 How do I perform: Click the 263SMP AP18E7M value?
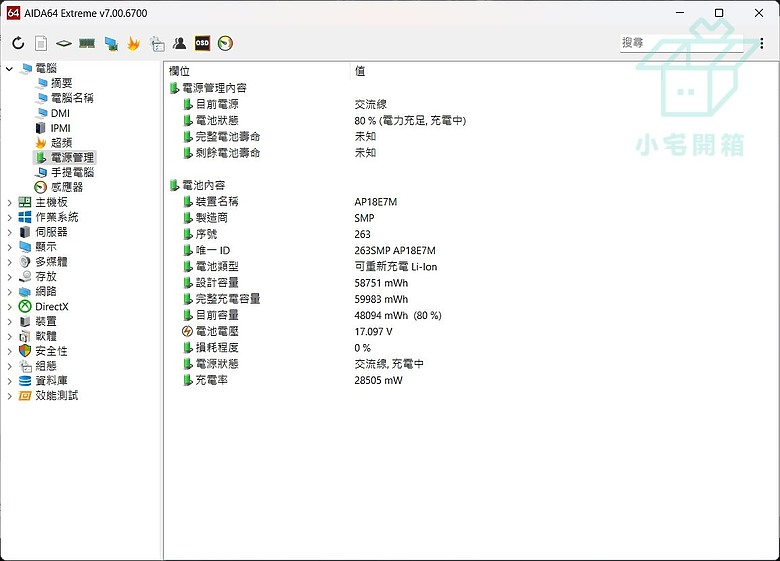click(x=395, y=251)
